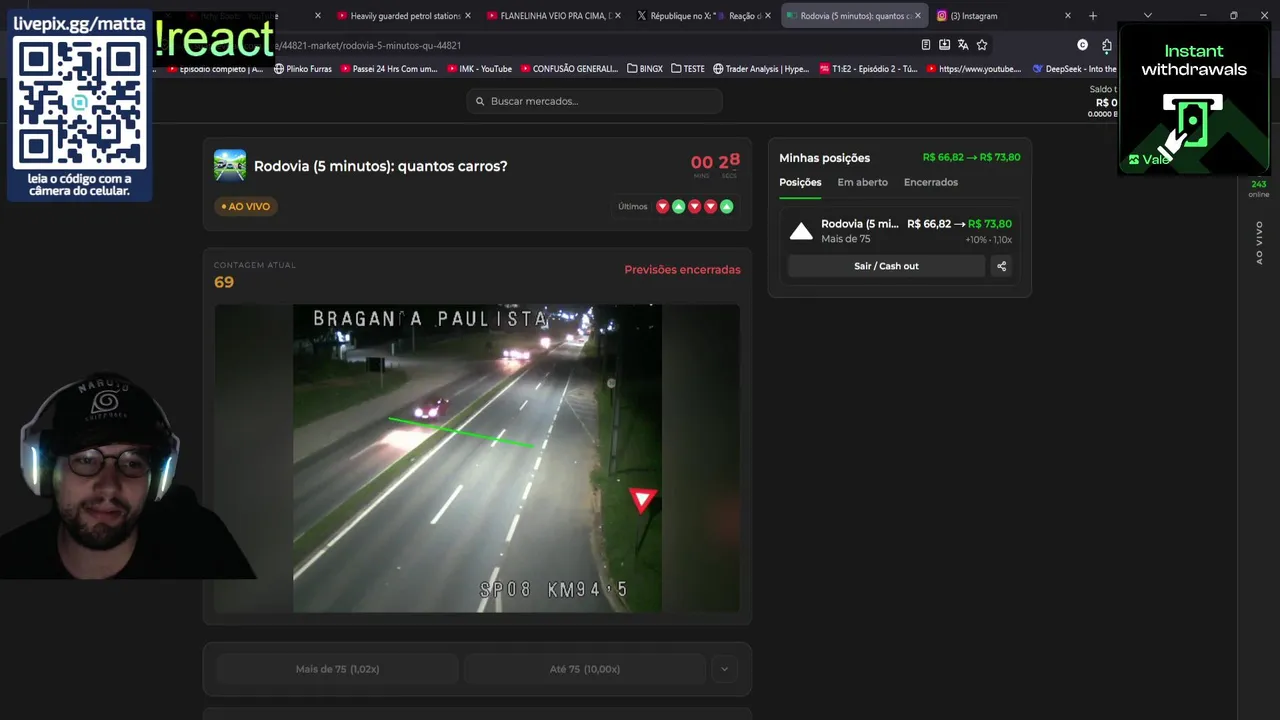Close the Rodovia (5 minutos) tab
This screenshot has width=1280, height=720.
pyautogui.click(x=917, y=16)
